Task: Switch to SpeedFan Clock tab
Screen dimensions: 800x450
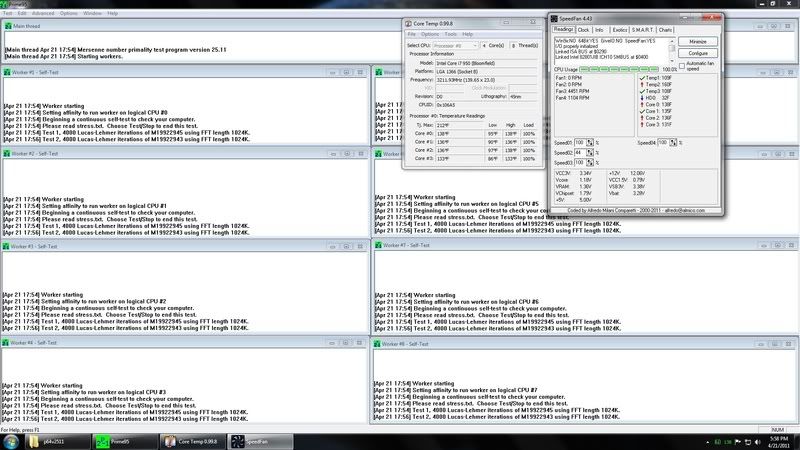Action: point(584,30)
